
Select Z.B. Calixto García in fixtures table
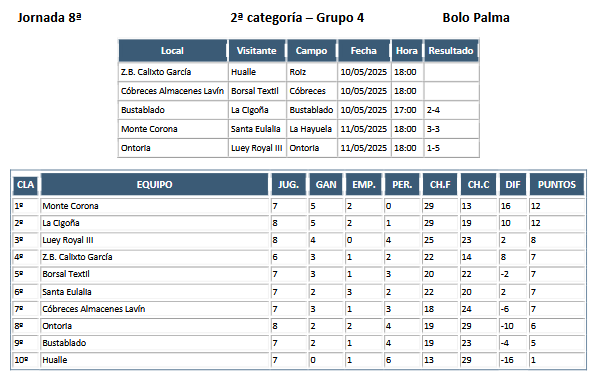point(156,72)
